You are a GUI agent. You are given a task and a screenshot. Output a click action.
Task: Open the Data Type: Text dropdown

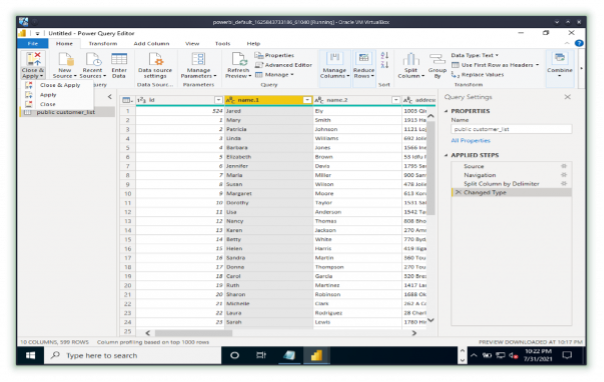coord(475,55)
